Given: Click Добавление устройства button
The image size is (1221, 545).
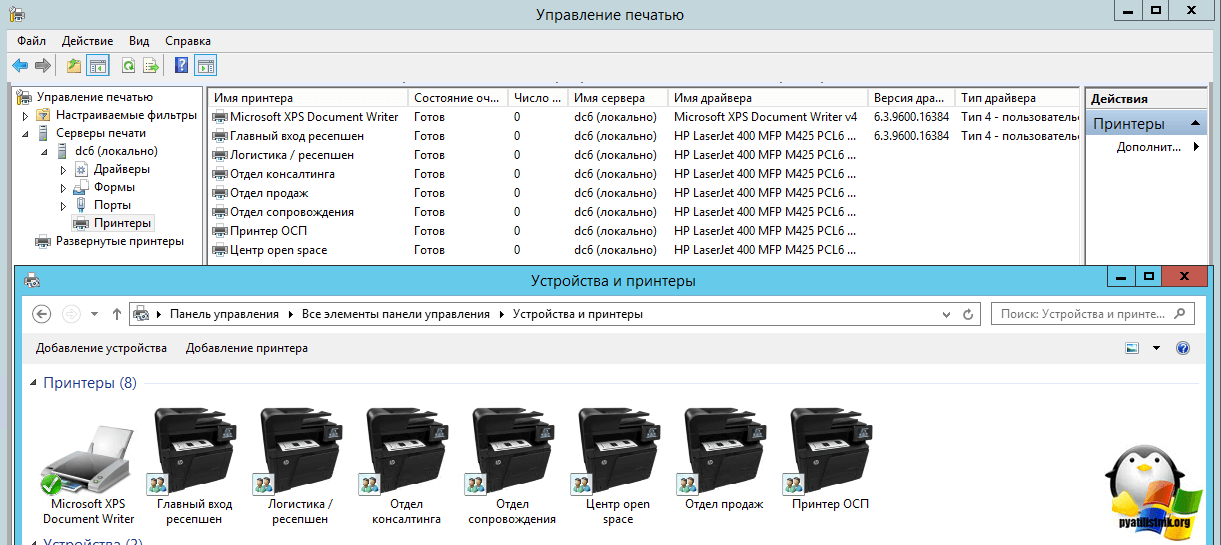Looking at the screenshot, I should click(x=101, y=348).
